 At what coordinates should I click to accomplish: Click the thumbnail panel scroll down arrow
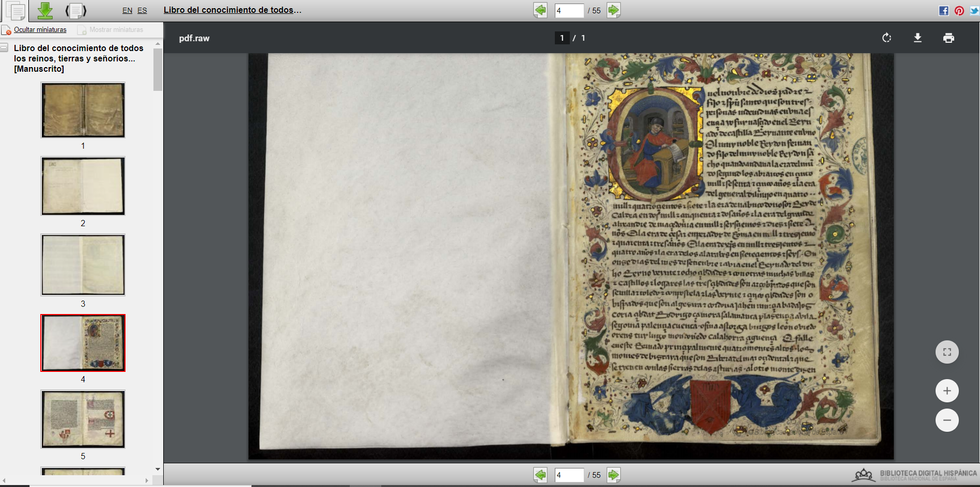[x=158, y=469]
